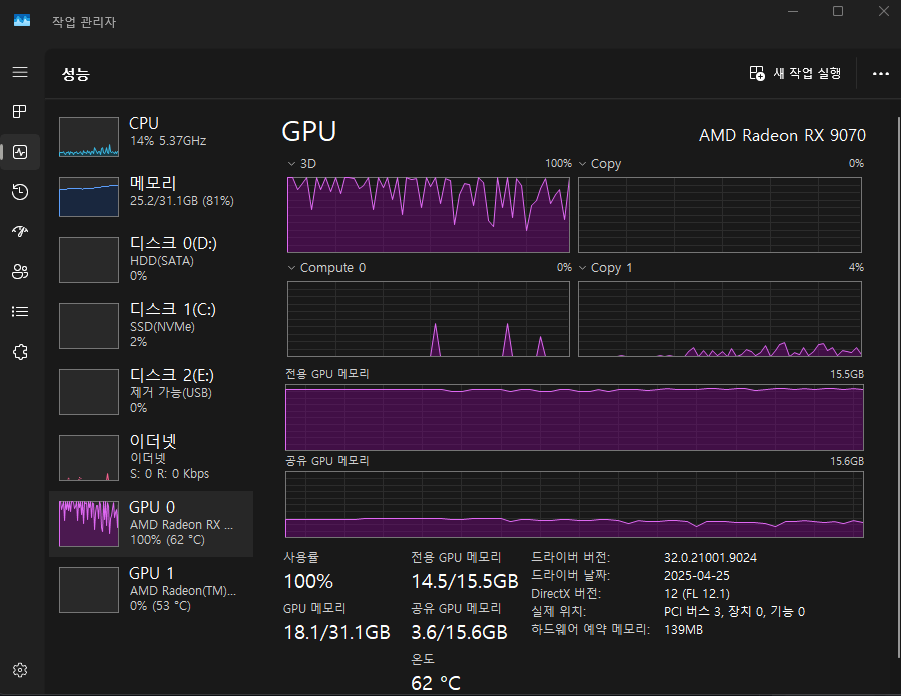Click the Copy 1 utilization graph
The image size is (901, 696).
719,319
